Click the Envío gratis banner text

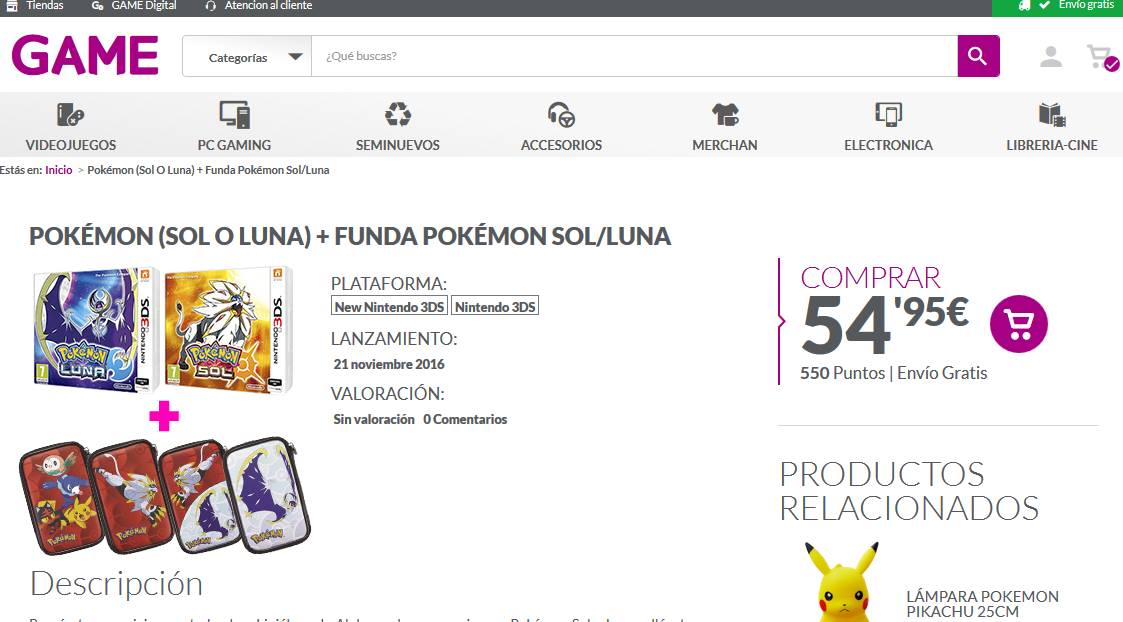[1086, 5]
